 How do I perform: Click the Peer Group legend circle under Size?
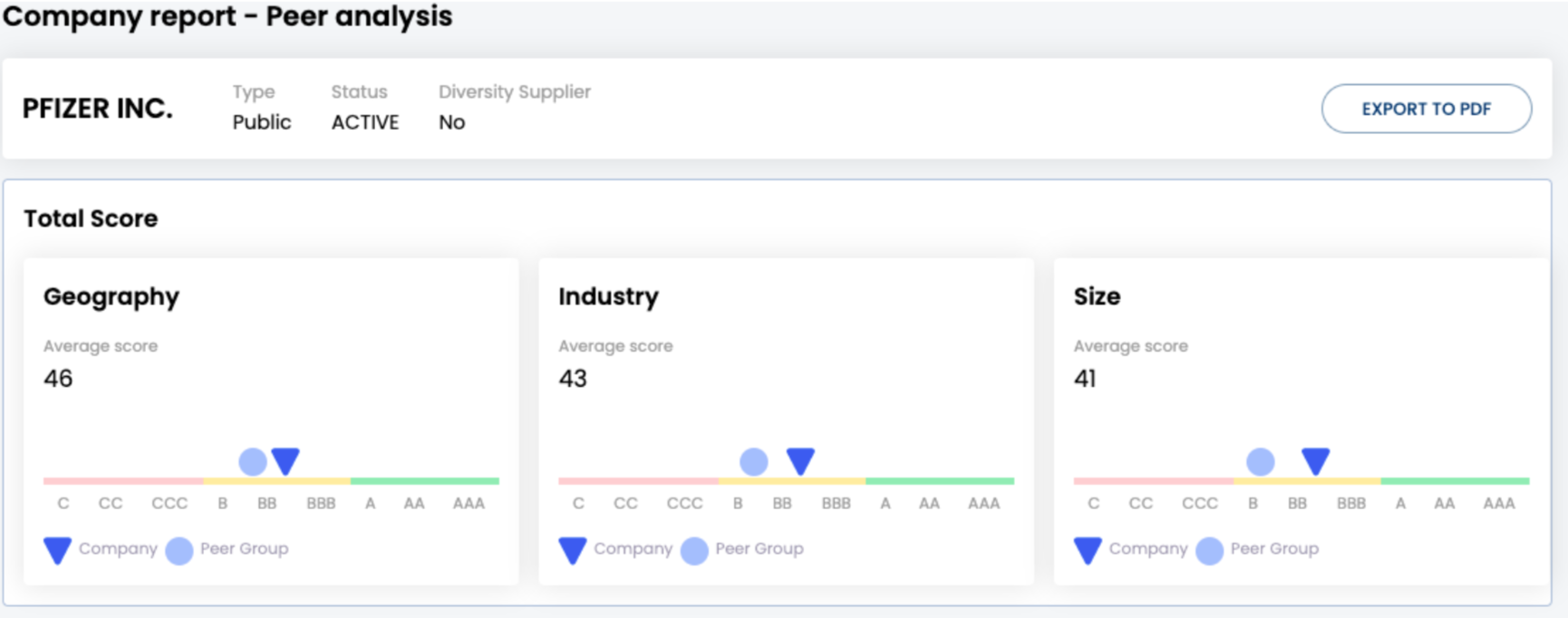tap(1210, 550)
